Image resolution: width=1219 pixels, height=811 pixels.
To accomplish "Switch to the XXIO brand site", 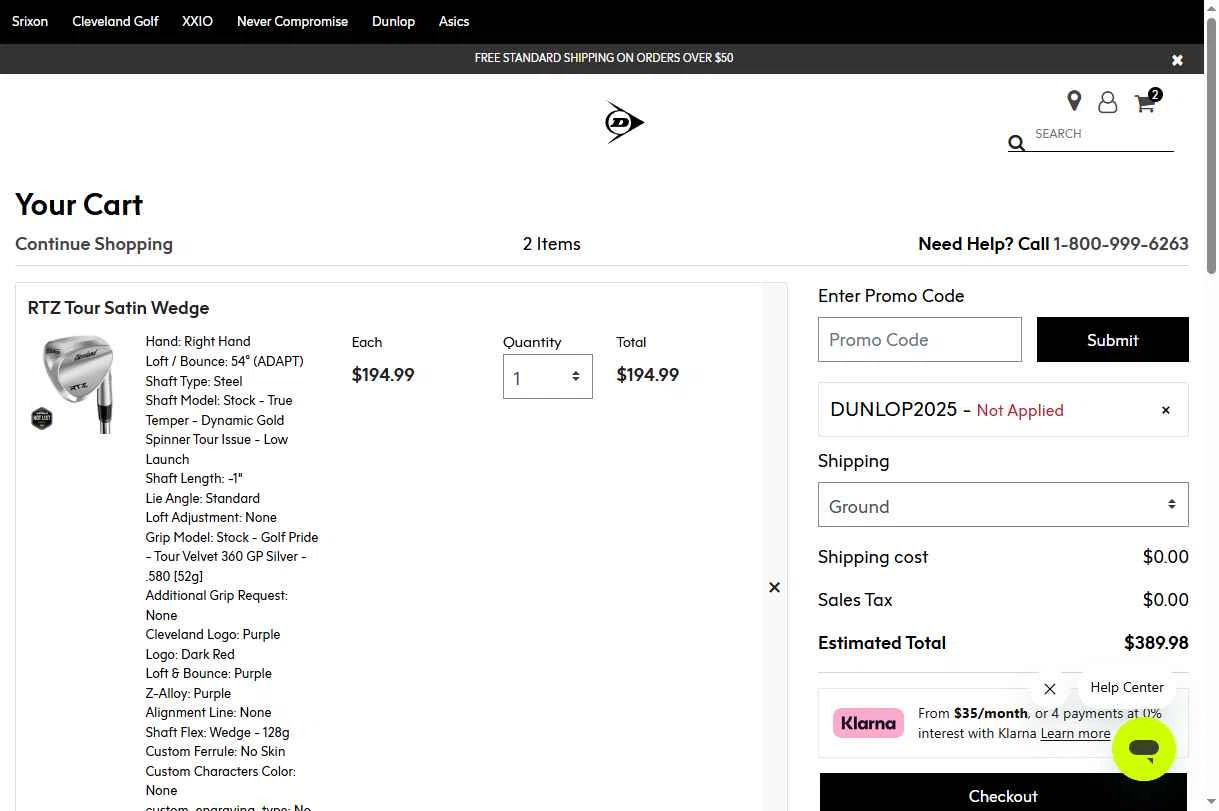I will click(x=197, y=21).
